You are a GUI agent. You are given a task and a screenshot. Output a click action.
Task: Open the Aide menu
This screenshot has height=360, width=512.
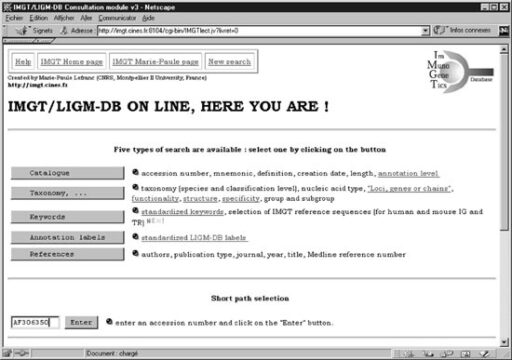(148, 18)
